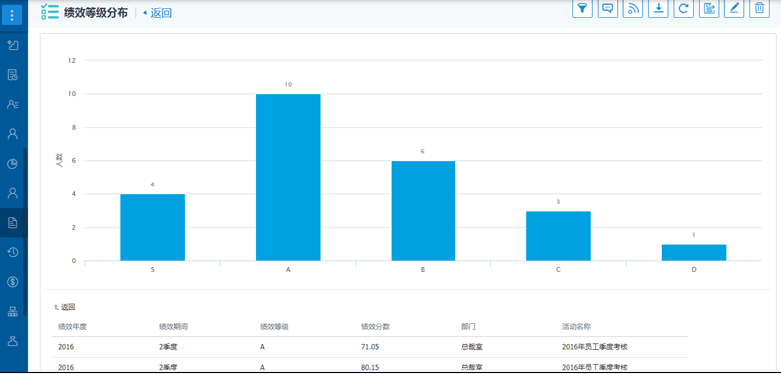Open the three-dot sidebar menu
Image resolution: width=781 pixels, height=374 pixels.
[12, 14]
